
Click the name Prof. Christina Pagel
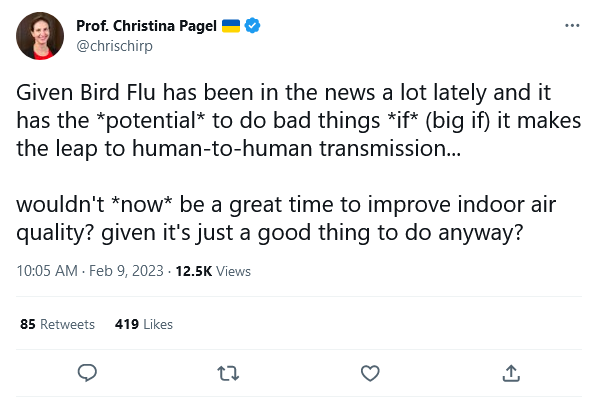tap(146, 26)
